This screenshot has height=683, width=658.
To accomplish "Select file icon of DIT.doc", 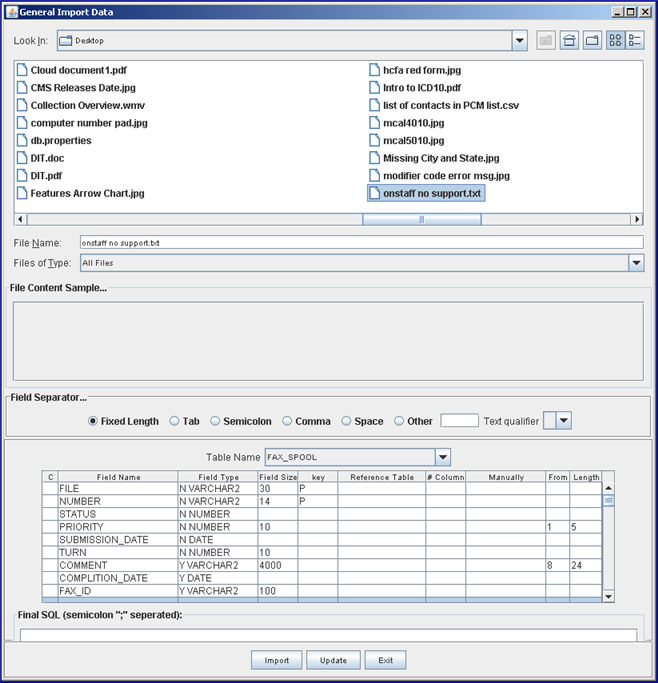I will (22, 158).
